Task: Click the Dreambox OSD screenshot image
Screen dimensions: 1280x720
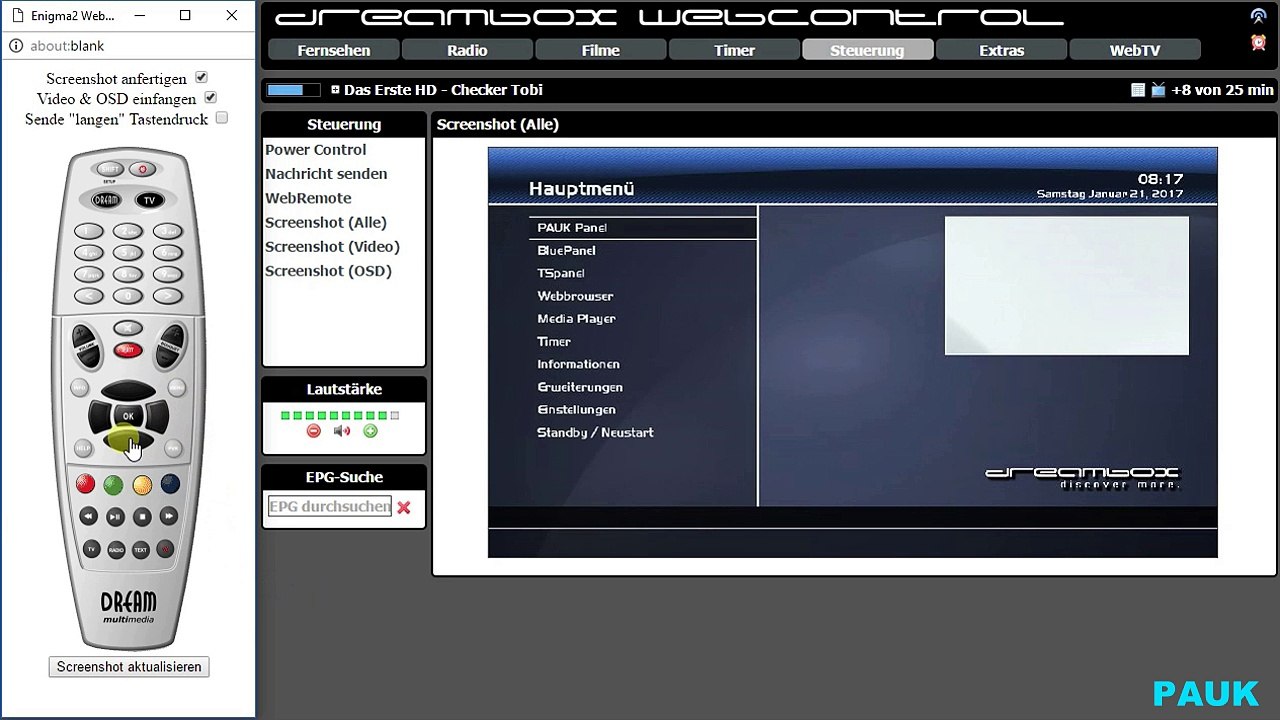Action: click(x=852, y=353)
